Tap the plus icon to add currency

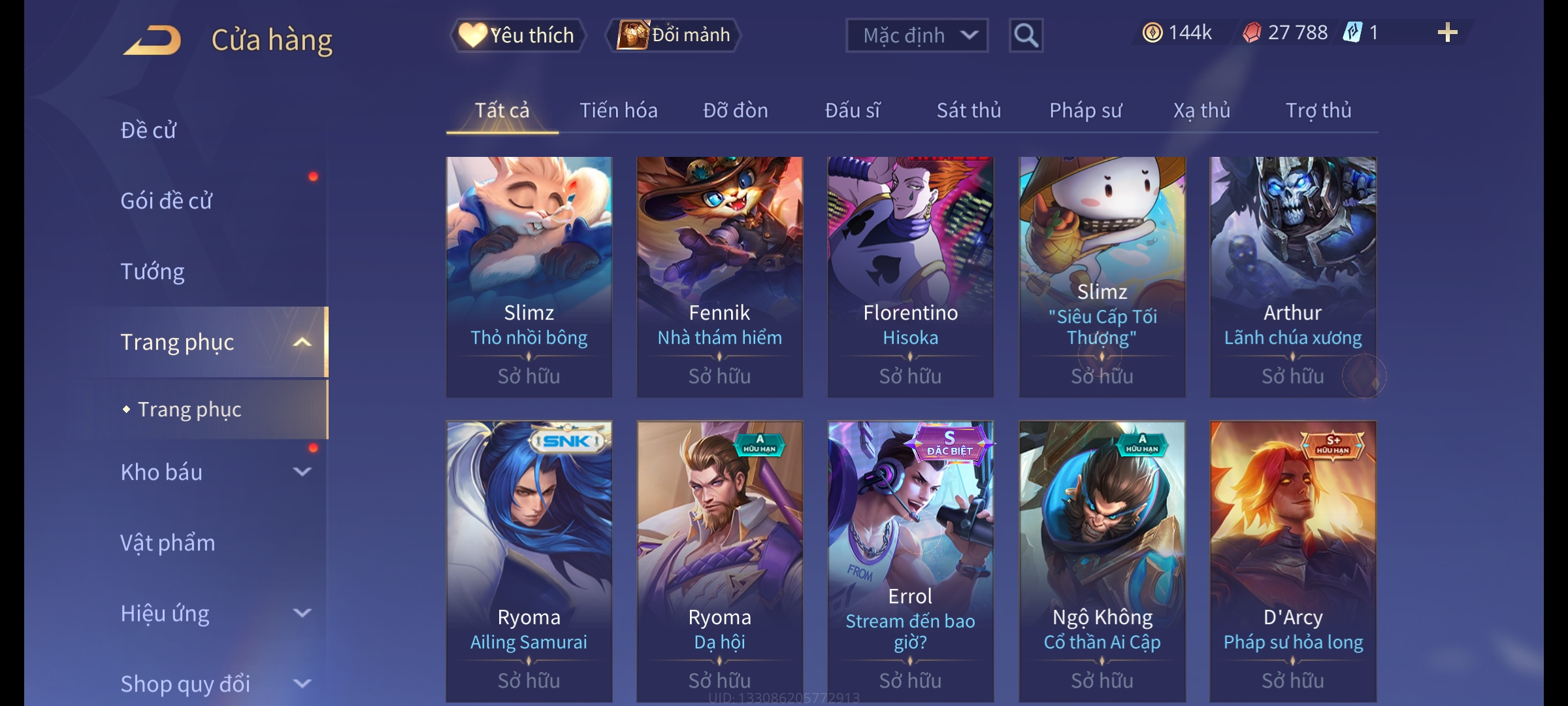(x=1447, y=33)
